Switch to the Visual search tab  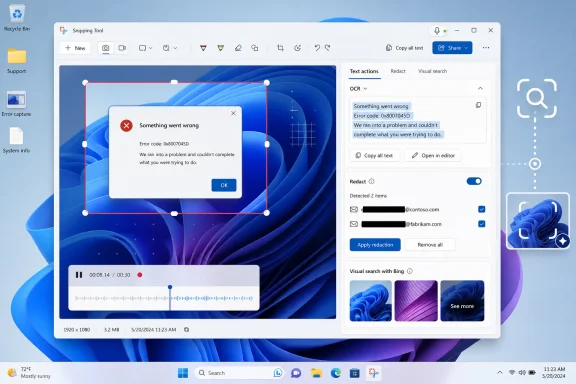432,71
